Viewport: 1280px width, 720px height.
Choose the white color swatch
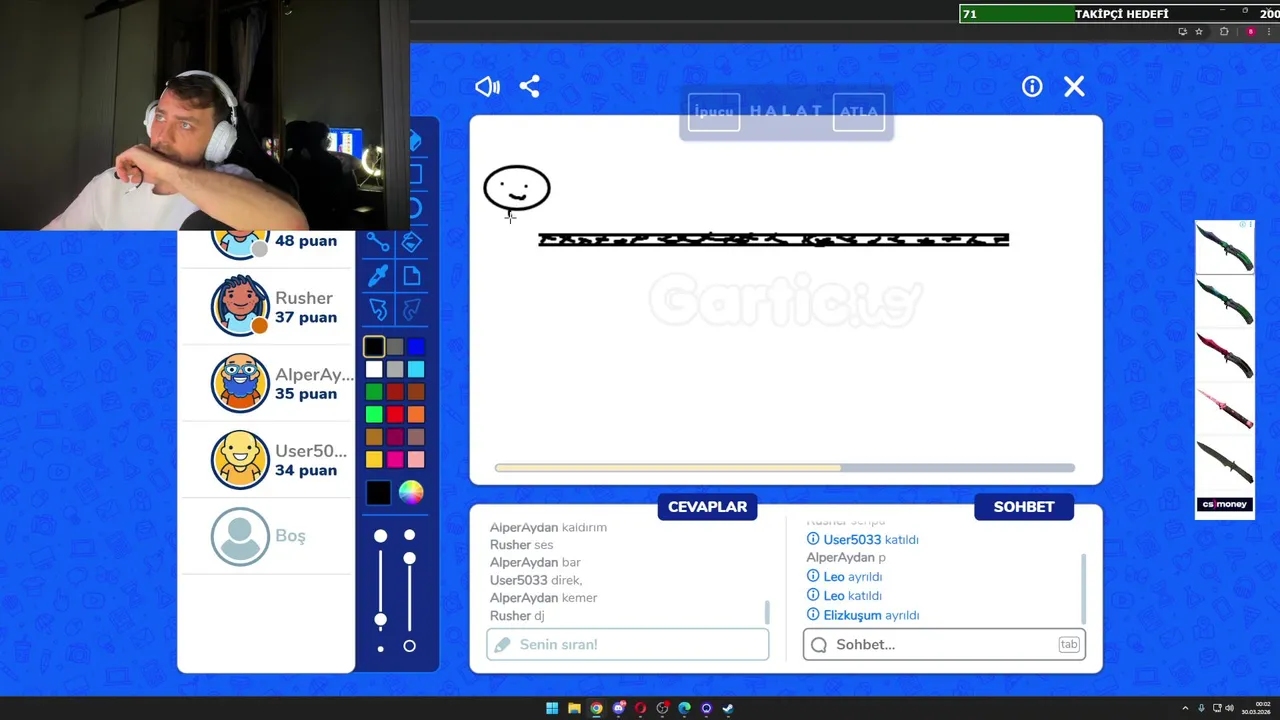pos(374,370)
